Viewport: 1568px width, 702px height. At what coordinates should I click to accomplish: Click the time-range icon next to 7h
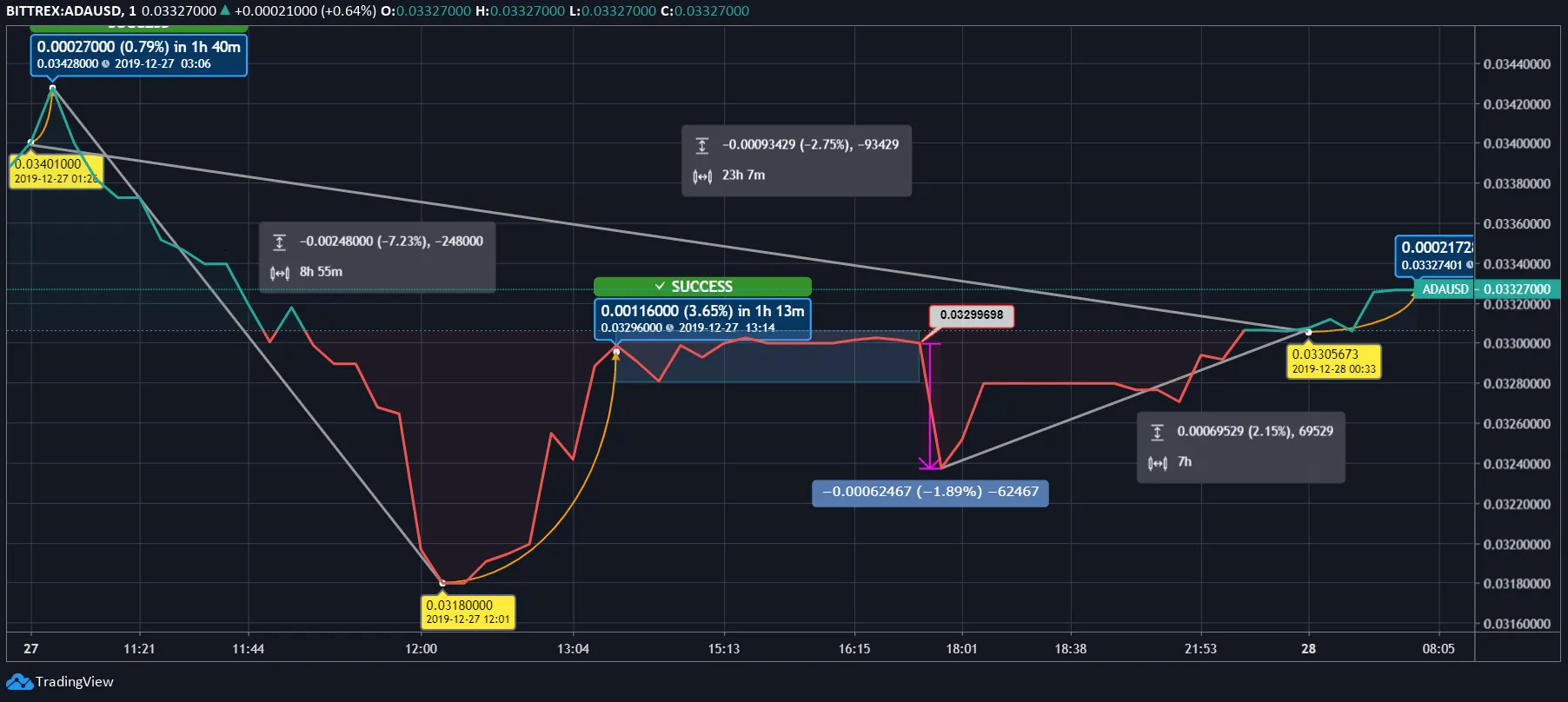click(x=1157, y=463)
